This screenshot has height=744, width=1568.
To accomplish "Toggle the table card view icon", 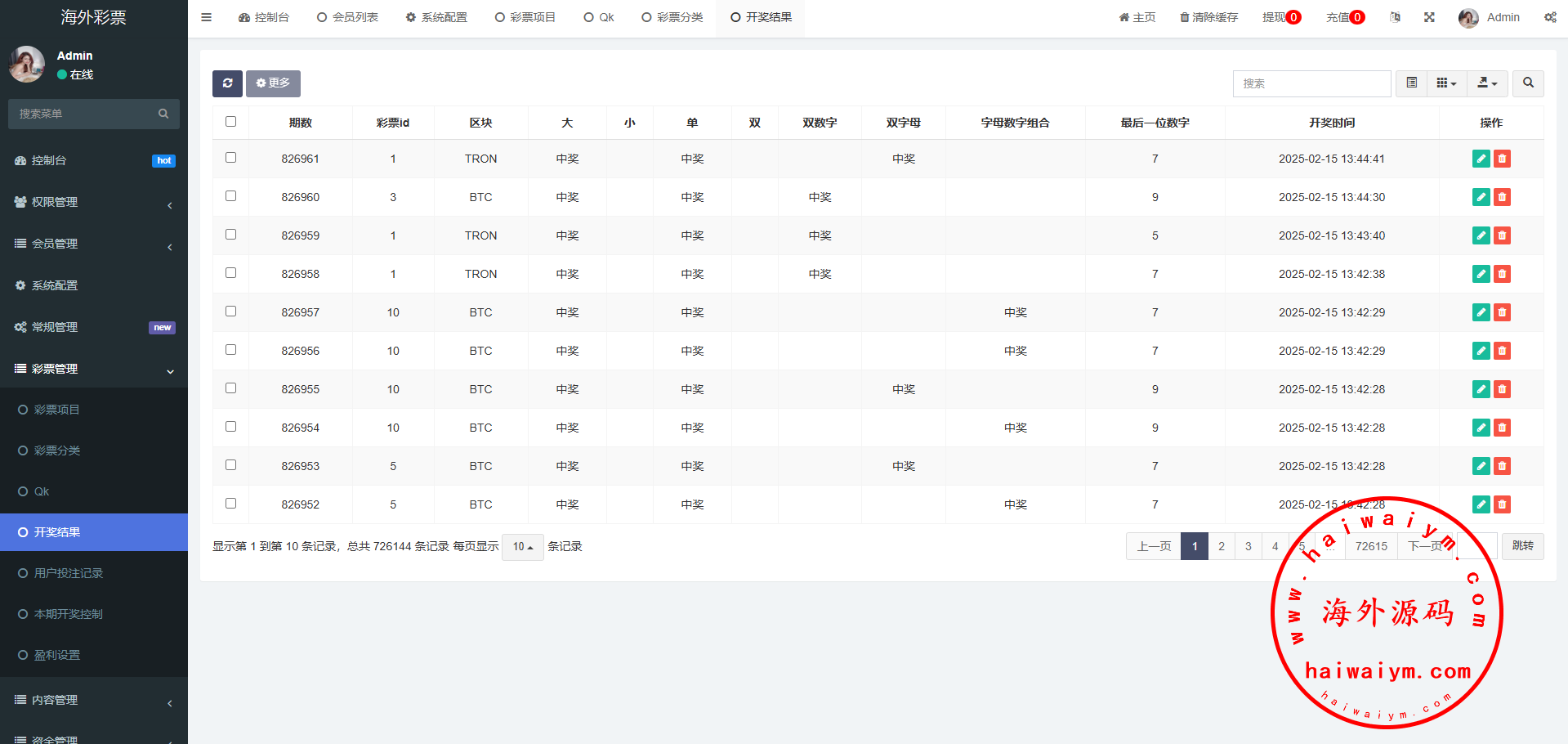I will (1411, 83).
